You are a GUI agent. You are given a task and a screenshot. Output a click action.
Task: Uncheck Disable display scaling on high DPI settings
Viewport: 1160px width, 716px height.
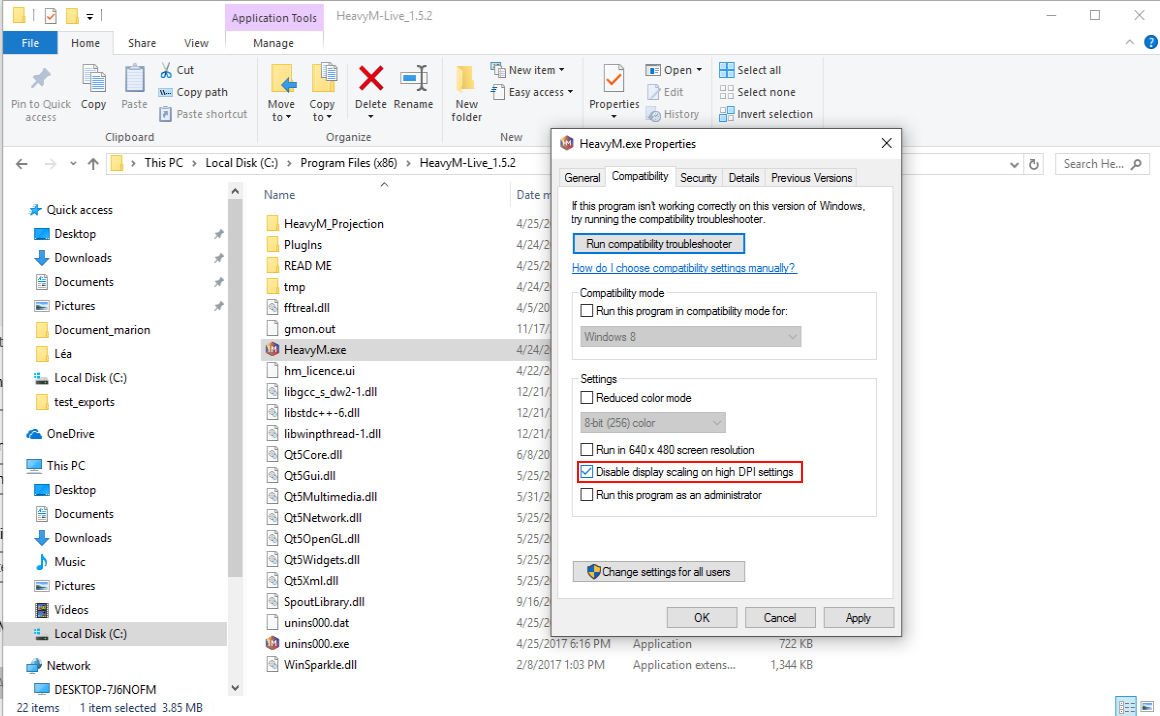coord(587,472)
